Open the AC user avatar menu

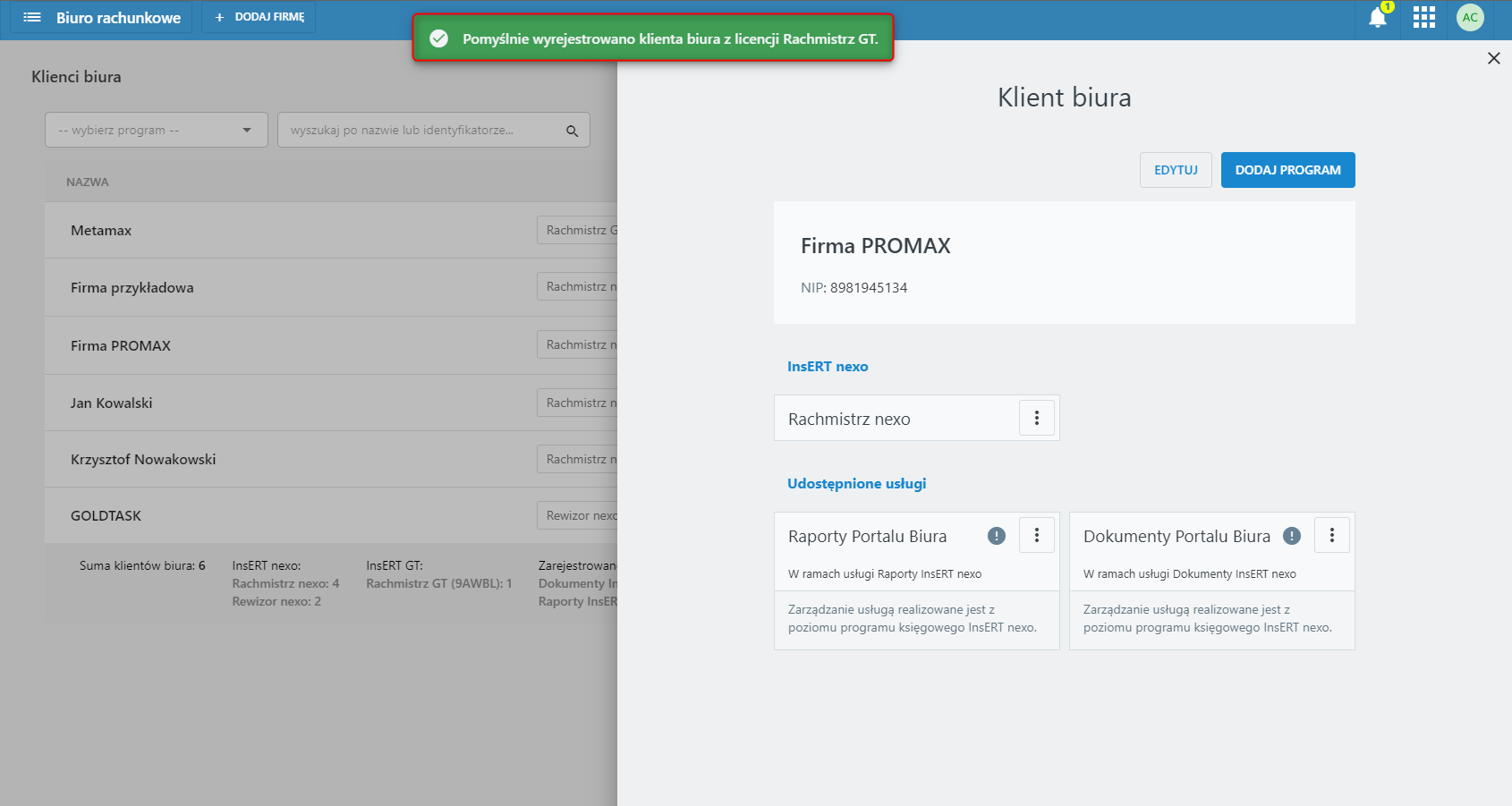[x=1470, y=18]
